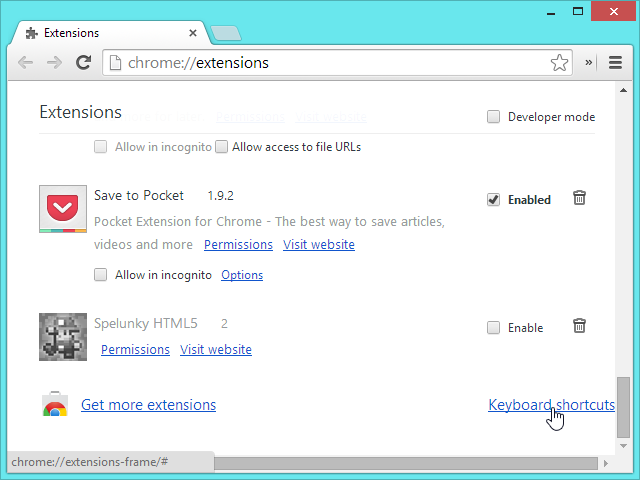Uncheck Enabled for Save to Pocket
640x480 pixels.
tap(493, 200)
